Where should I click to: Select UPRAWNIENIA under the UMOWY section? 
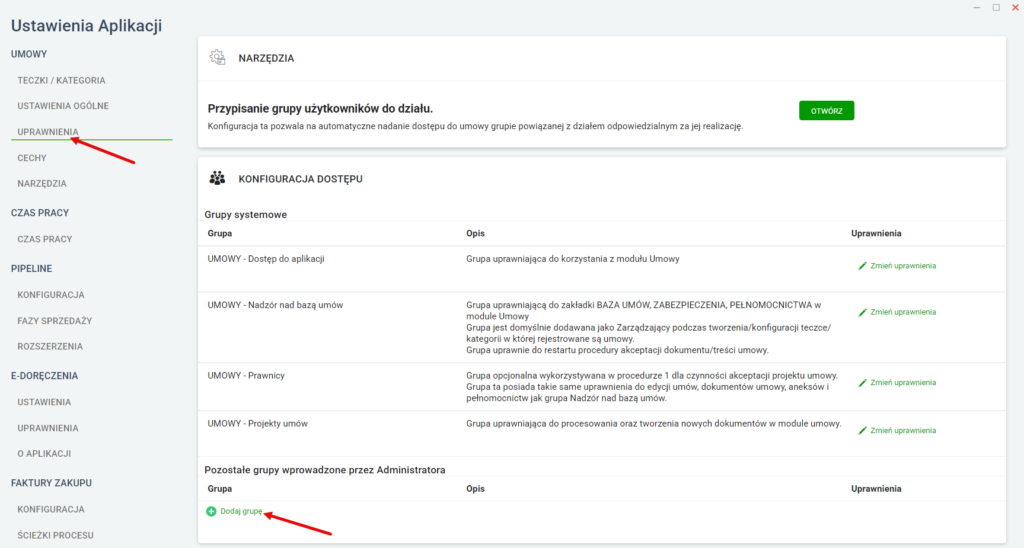click(48, 132)
